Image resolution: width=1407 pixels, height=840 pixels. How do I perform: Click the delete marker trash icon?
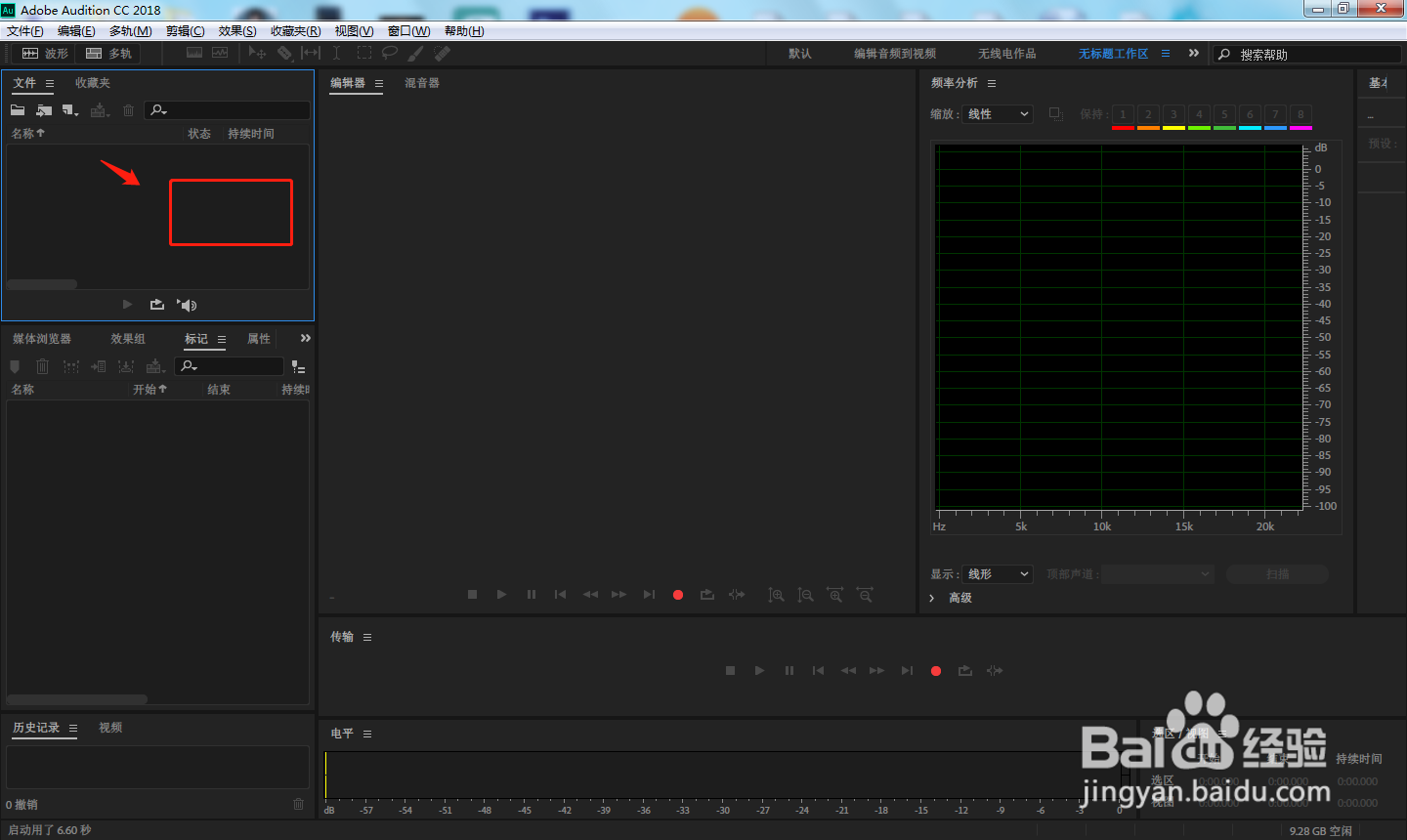click(42, 366)
